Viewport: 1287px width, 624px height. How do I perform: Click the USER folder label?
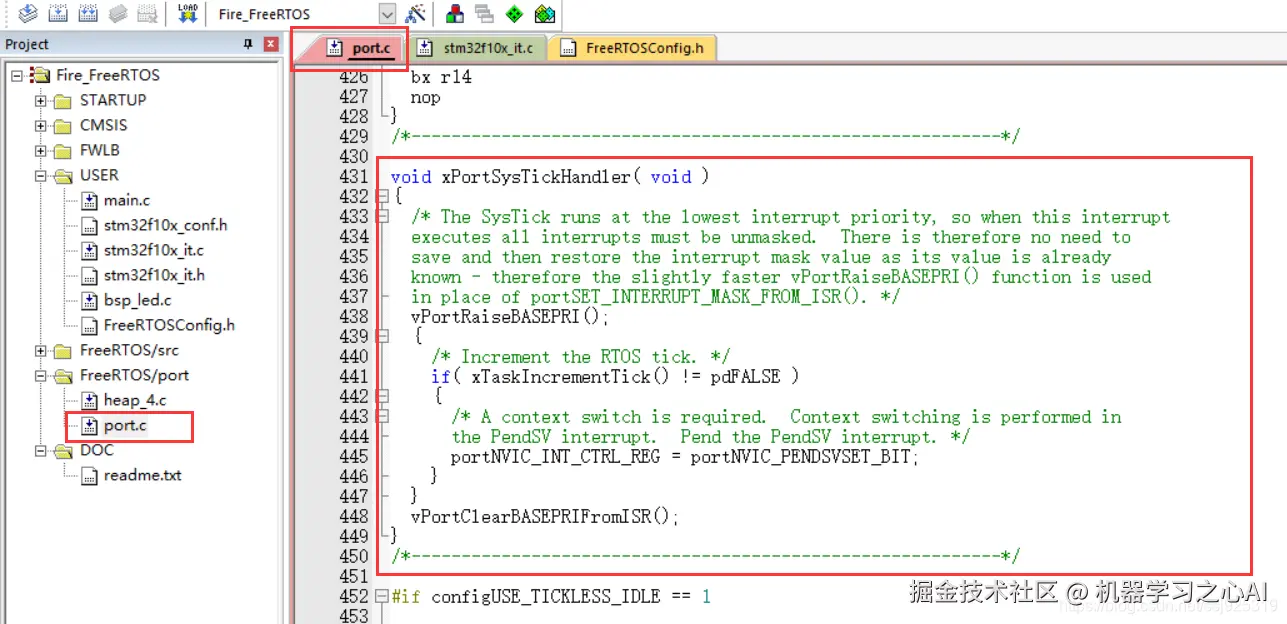pyautogui.click(x=99, y=175)
